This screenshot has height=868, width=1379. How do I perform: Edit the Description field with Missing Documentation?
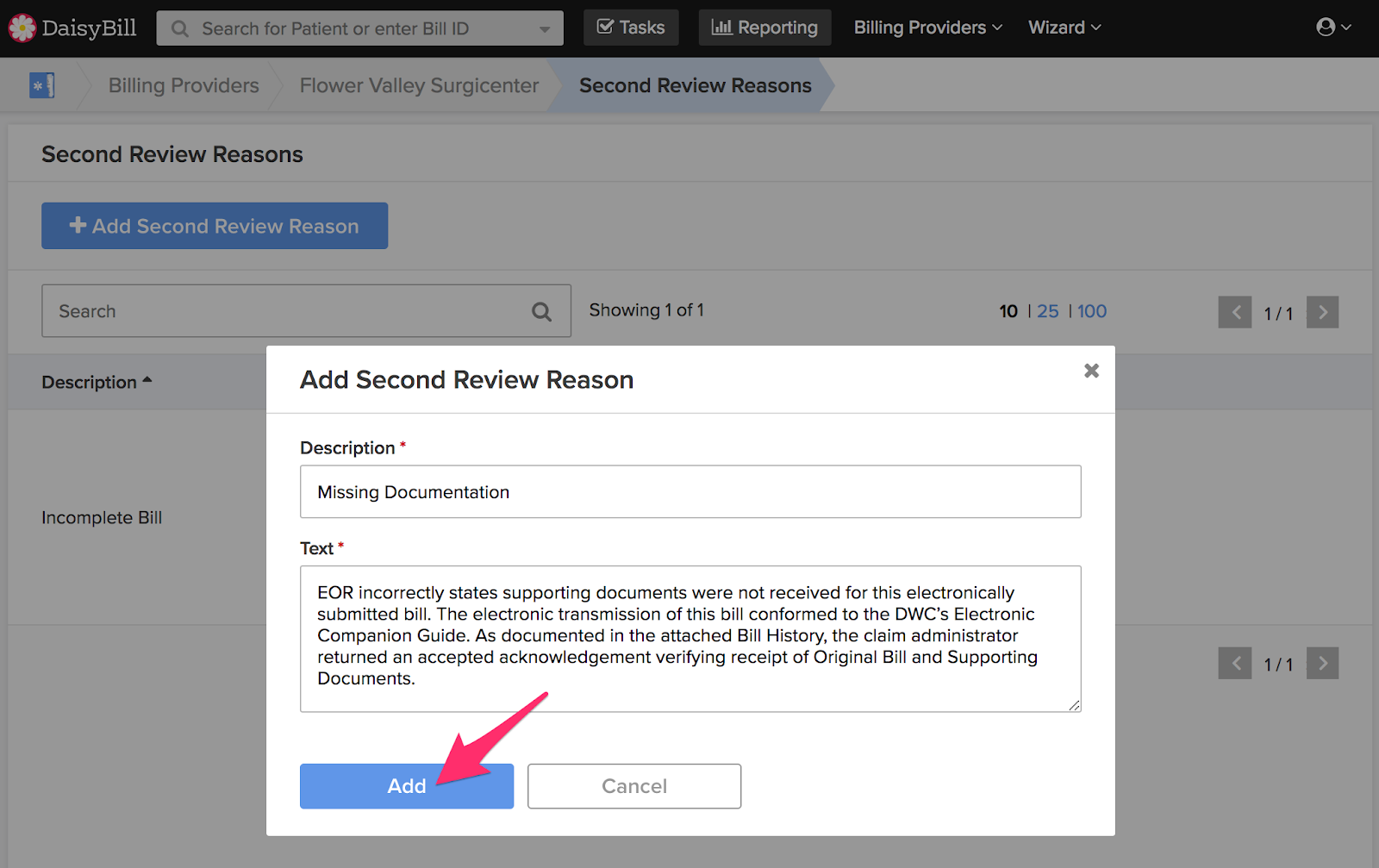pyautogui.click(x=690, y=491)
